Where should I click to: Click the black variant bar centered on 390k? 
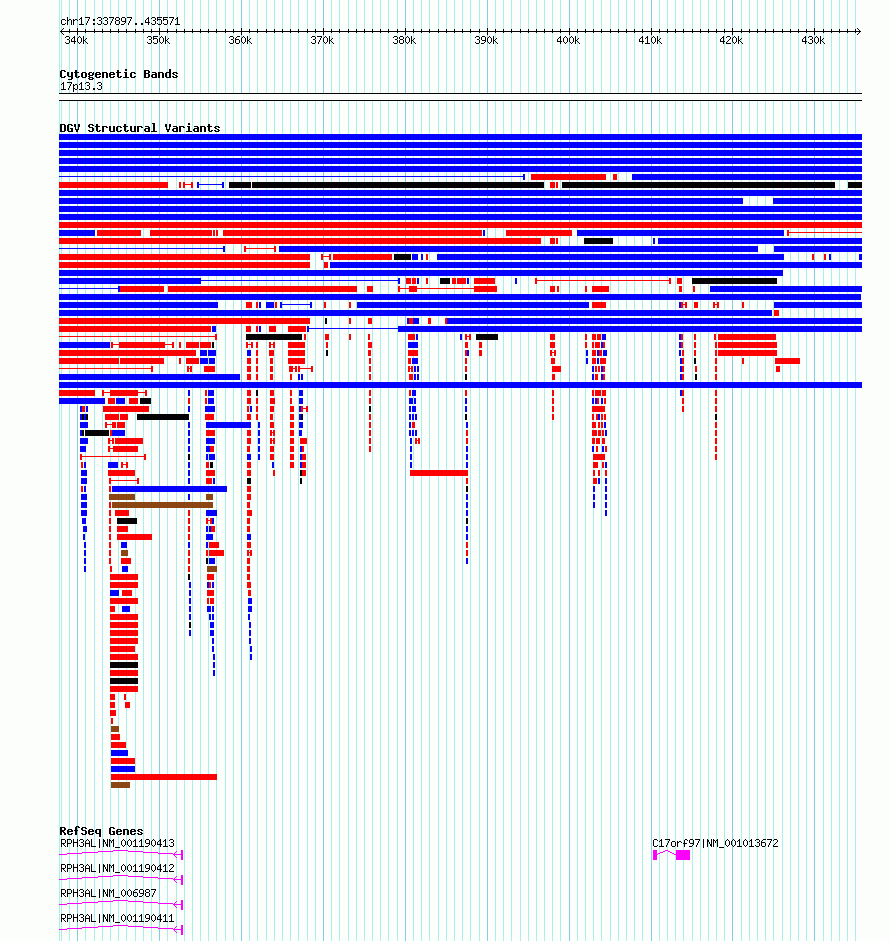click(x=487, y=337)
